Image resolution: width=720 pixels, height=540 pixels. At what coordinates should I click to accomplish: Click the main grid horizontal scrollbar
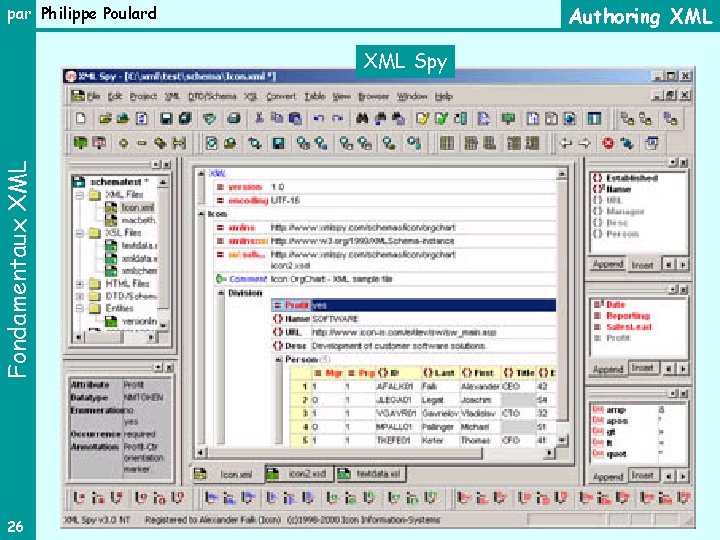pyautogui.click(x=375, y=453)
